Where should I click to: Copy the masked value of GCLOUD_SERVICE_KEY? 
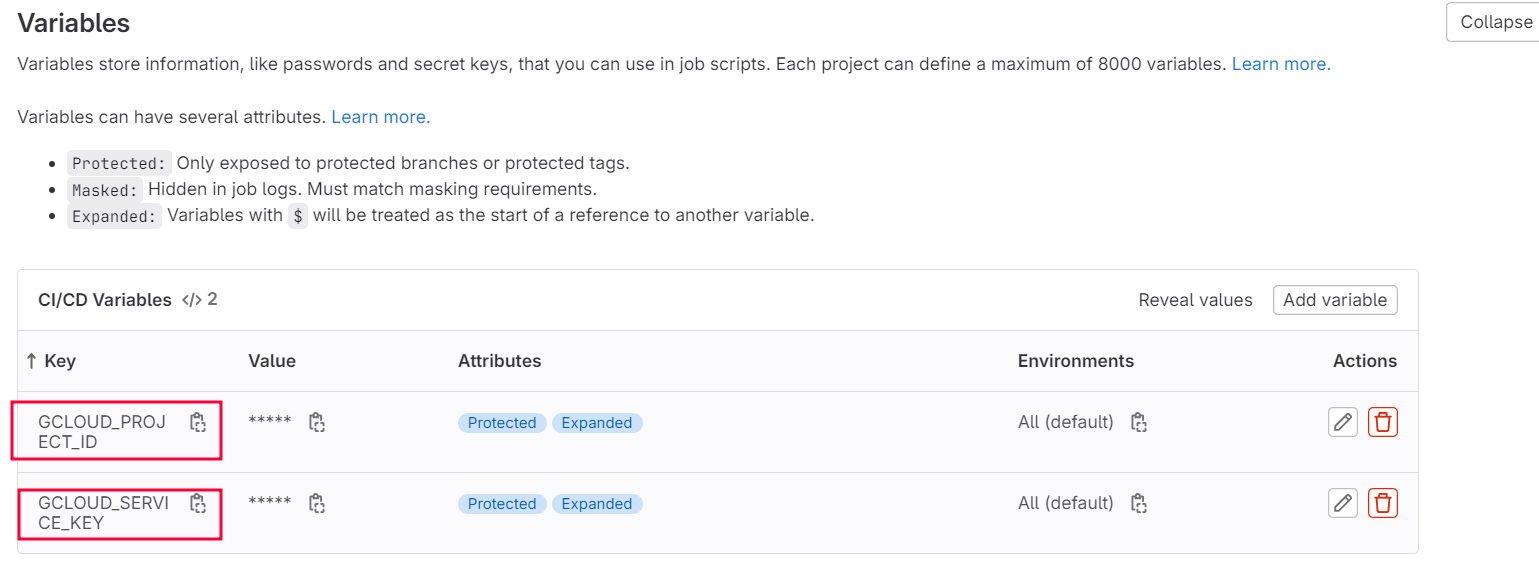317,503
